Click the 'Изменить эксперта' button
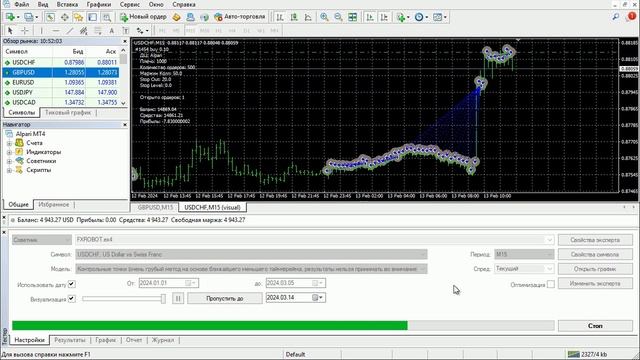Viewport: 640px width, 360px height. (x=595, y=283)
